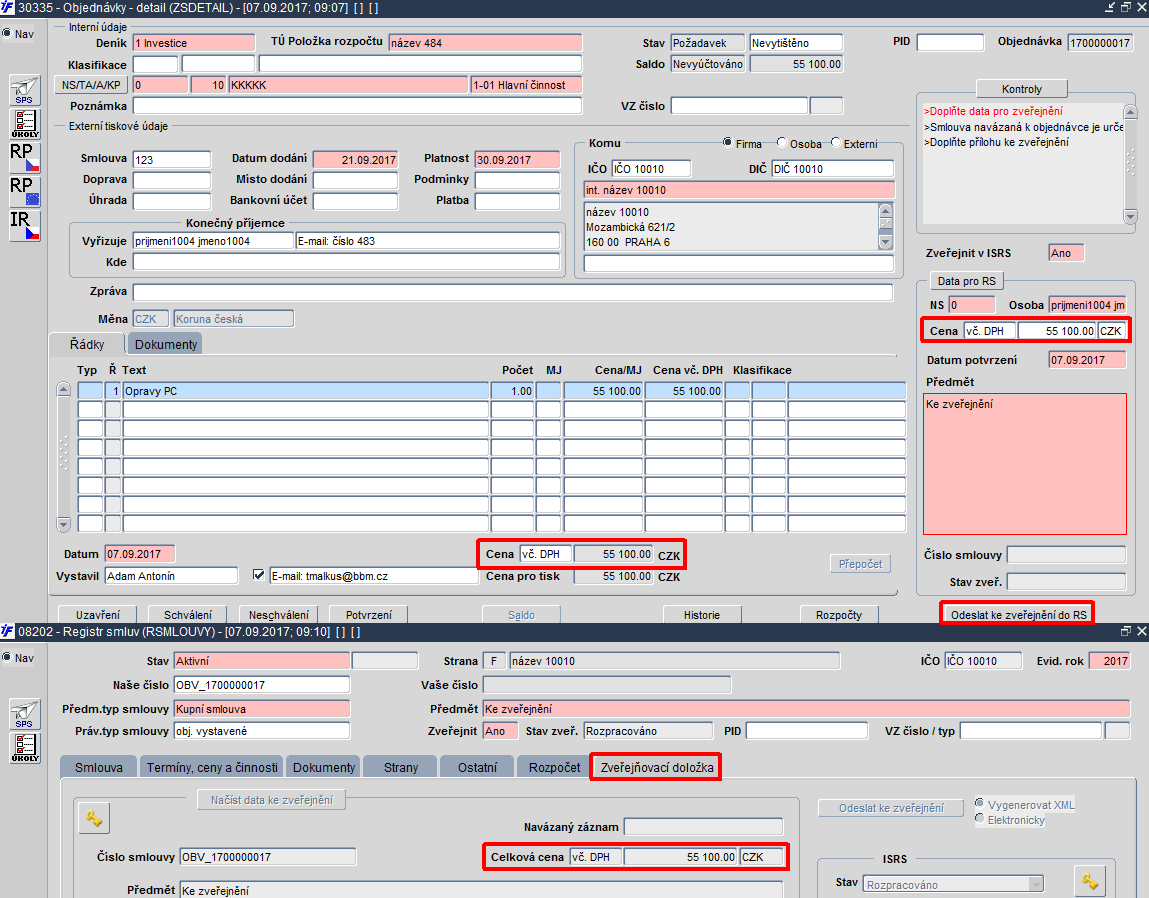Open the ÚKOLY icon in Registr smluv window
The image size is (1149, 898).
point(24,747)
